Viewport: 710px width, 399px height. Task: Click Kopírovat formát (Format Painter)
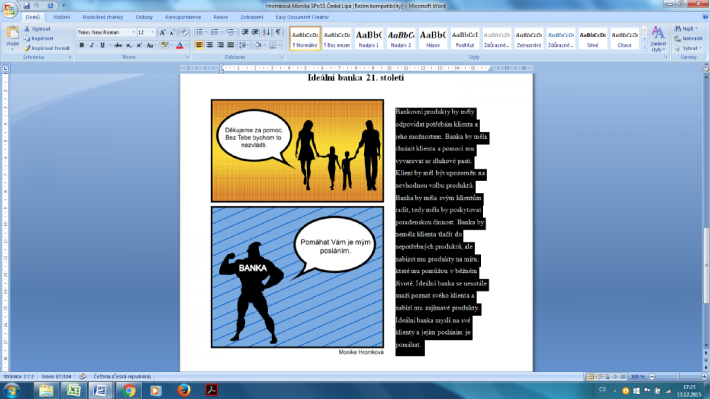(47, 48)
